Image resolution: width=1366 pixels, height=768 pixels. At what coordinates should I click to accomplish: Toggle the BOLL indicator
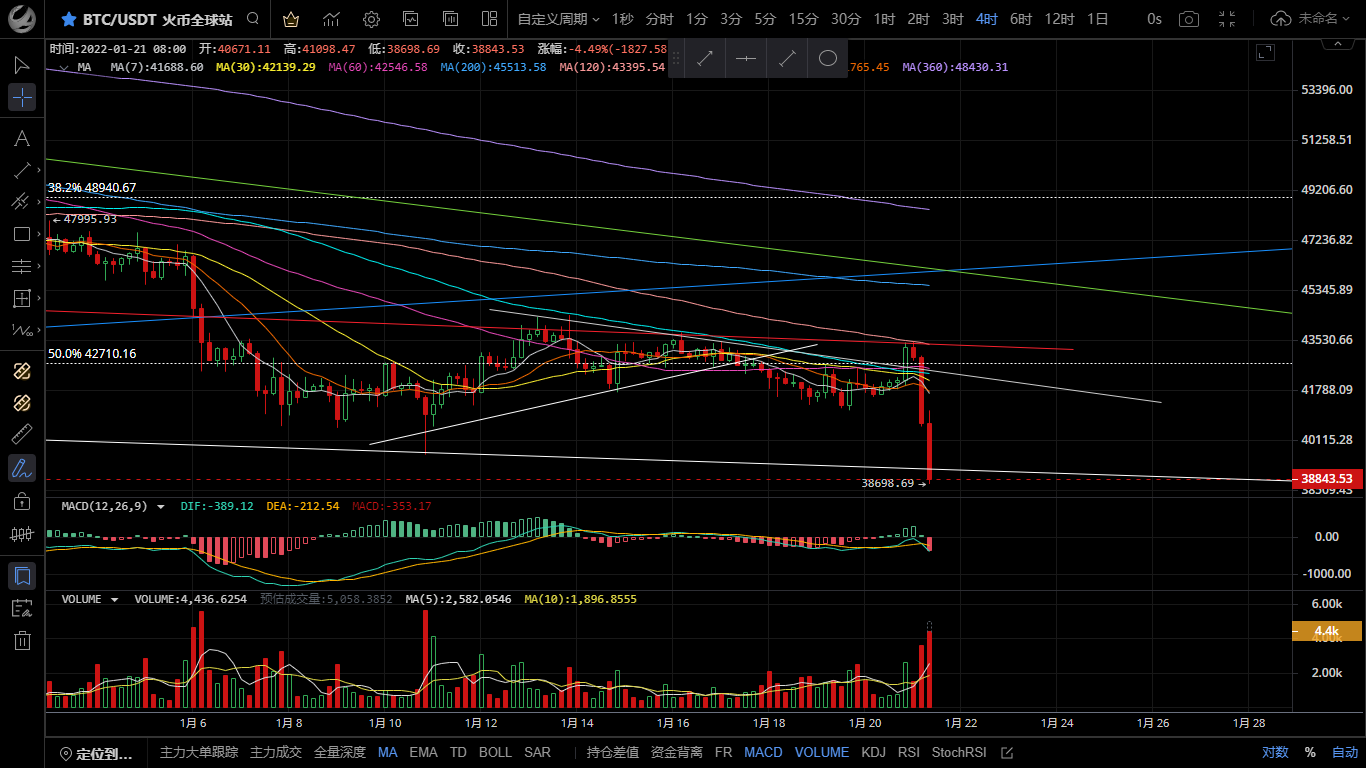[495, 752]
